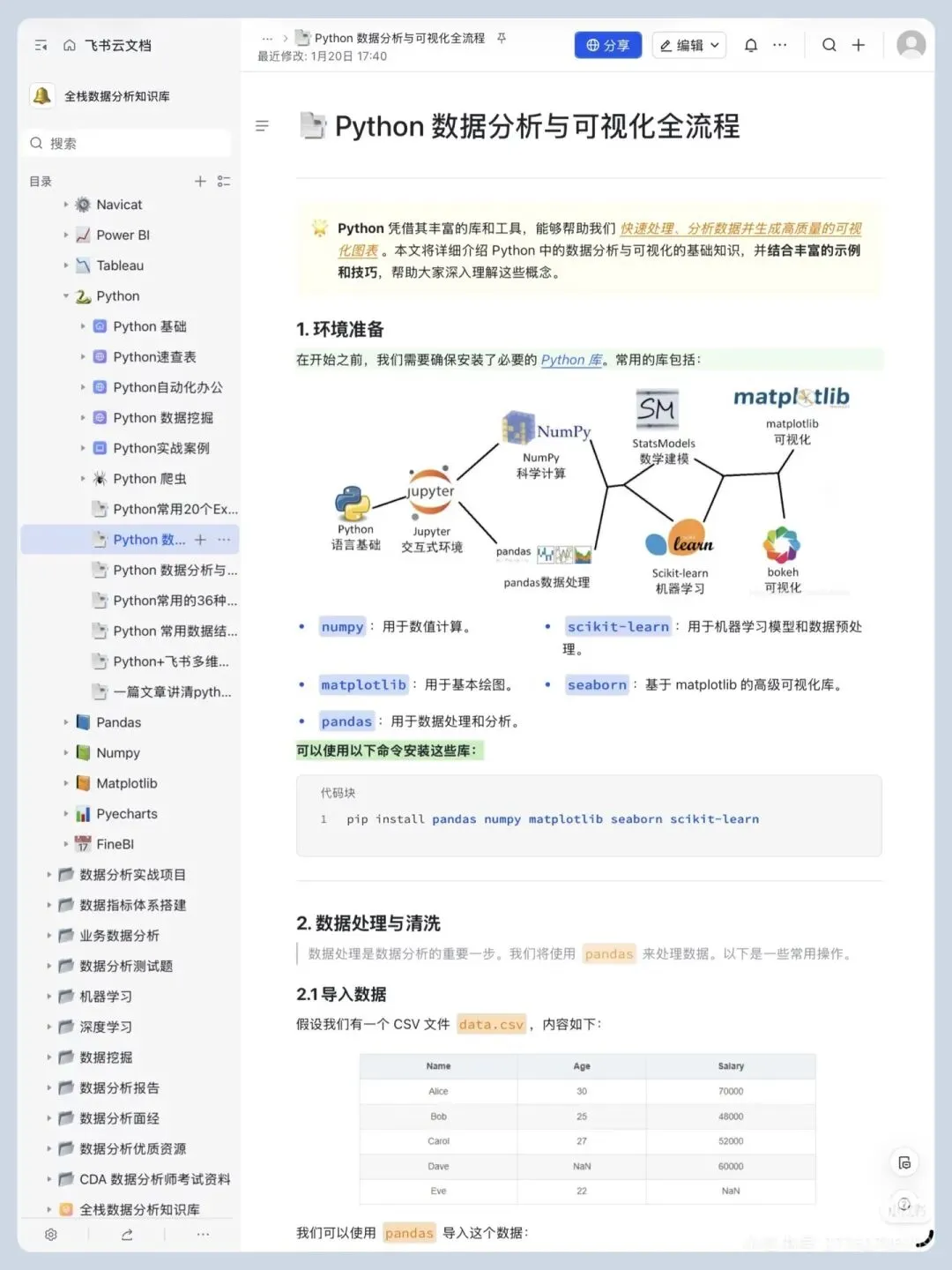952x1270 pixels.
Task: Click the 1. 环境准备 heading
Action: coord(340,330)
